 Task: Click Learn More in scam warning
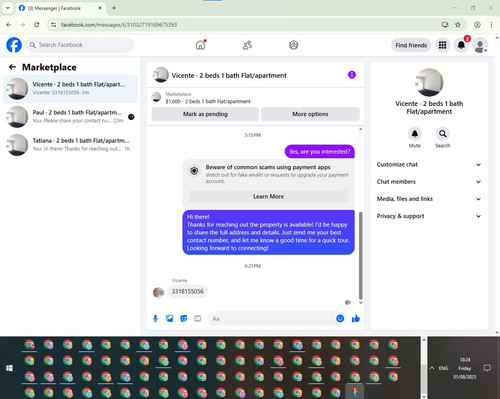point(268,197)
